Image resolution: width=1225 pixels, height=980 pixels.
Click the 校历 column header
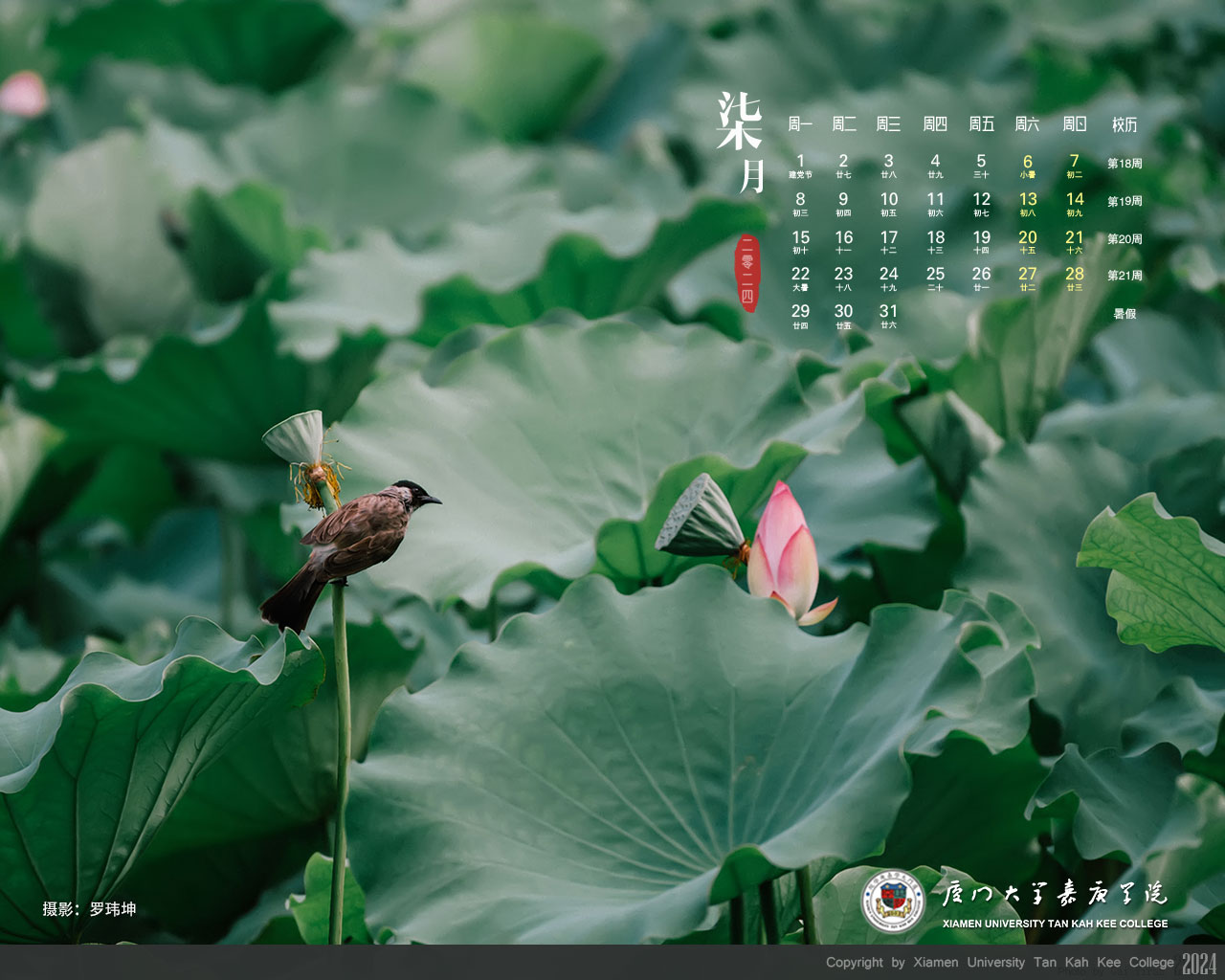pyautogui.click(x=1125, y=124)
